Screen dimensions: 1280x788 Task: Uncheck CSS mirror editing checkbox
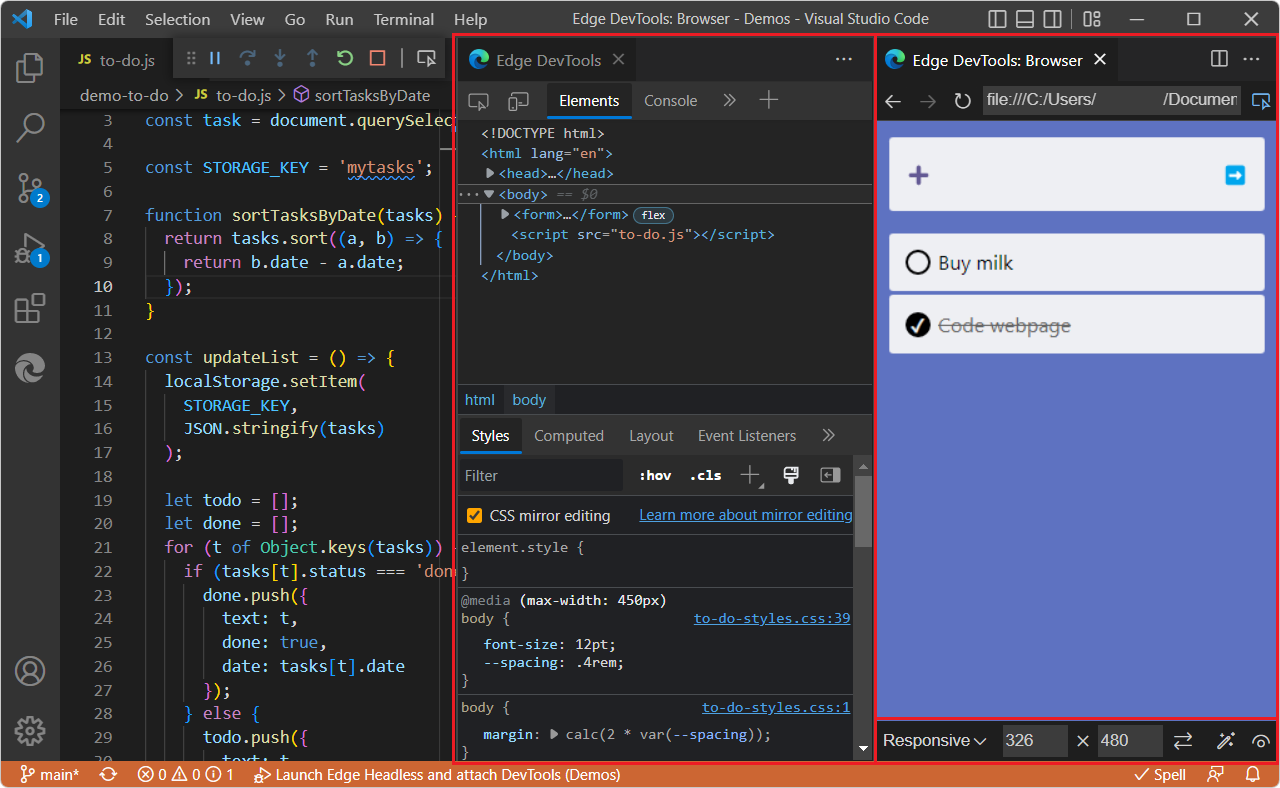tap(475, 516)
